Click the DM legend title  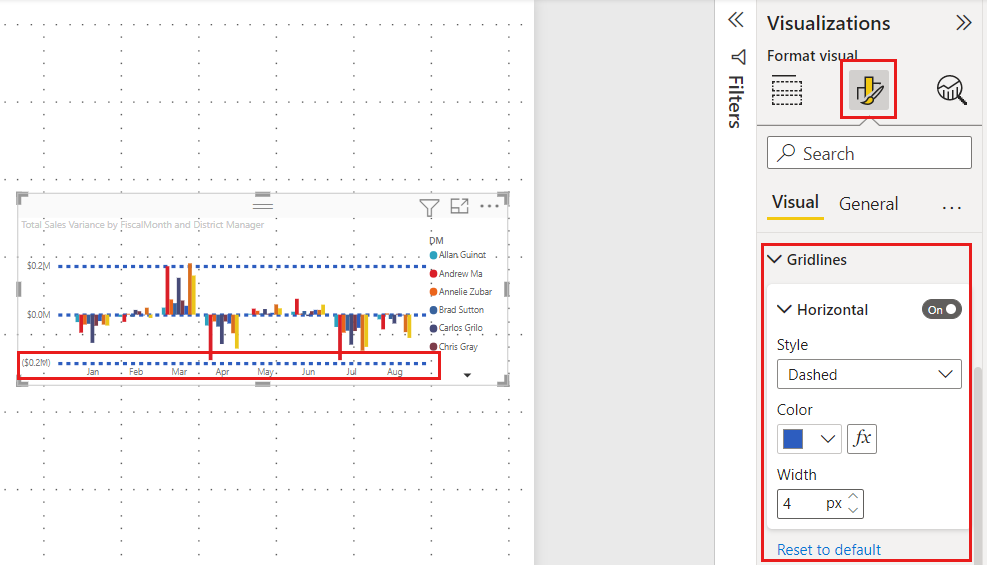[436, 240]
